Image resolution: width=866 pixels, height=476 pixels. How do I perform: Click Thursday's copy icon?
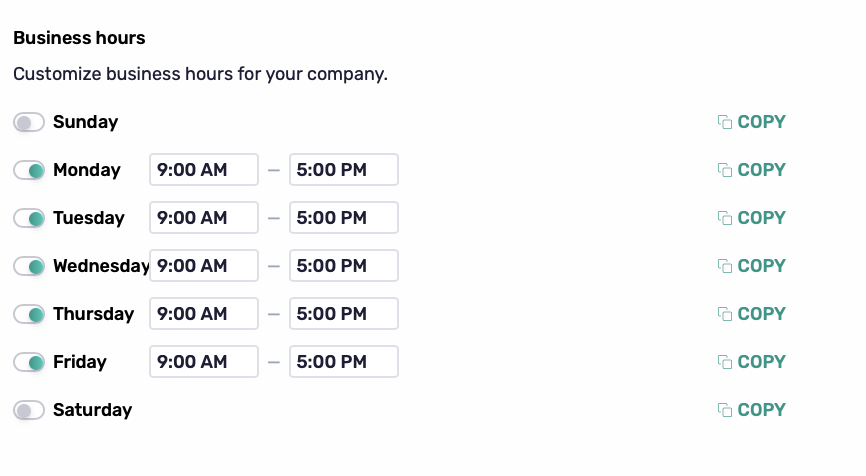pos(725,314)
